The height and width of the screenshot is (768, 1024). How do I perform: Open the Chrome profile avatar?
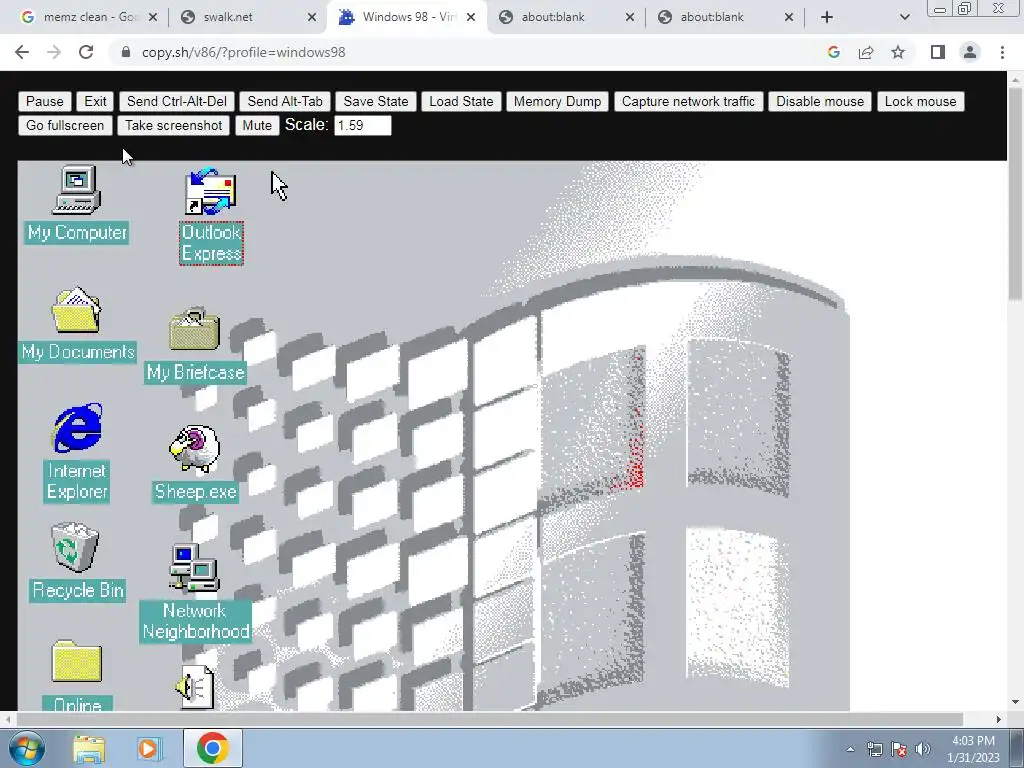click(x=970, y=52)
